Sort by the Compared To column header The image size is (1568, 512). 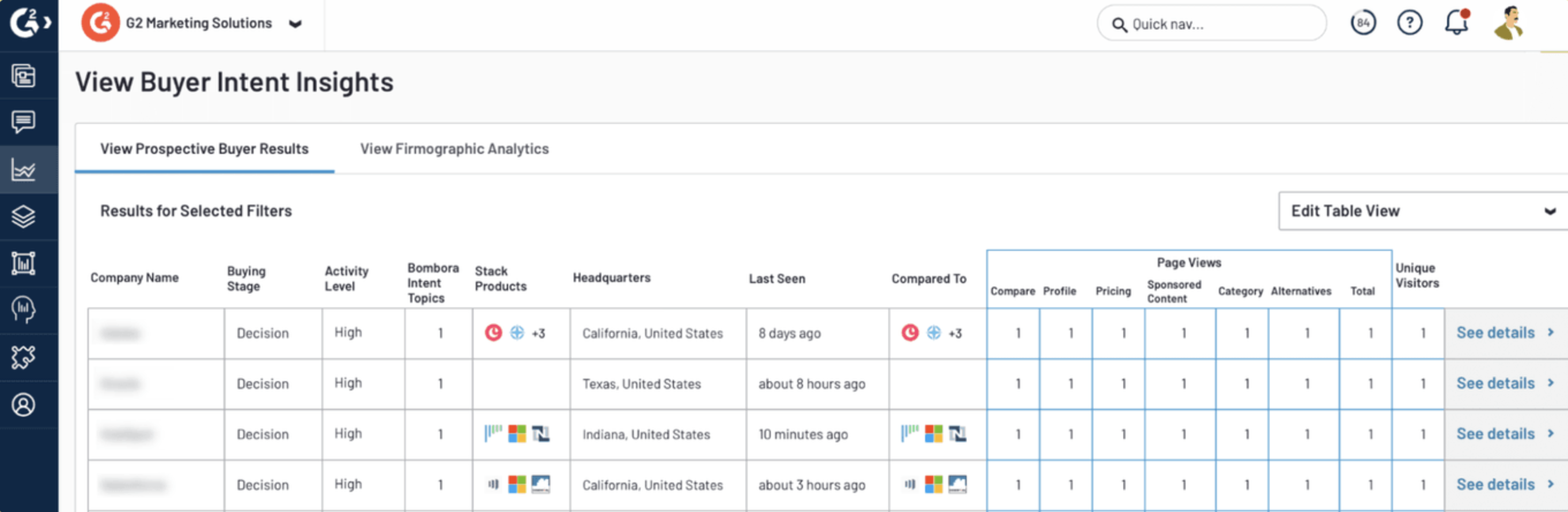coord(929,278)
